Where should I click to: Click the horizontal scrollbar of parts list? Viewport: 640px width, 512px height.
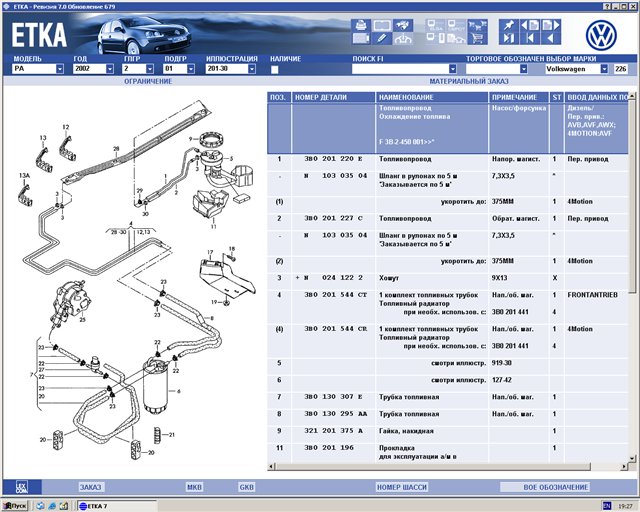click(448, 466)
